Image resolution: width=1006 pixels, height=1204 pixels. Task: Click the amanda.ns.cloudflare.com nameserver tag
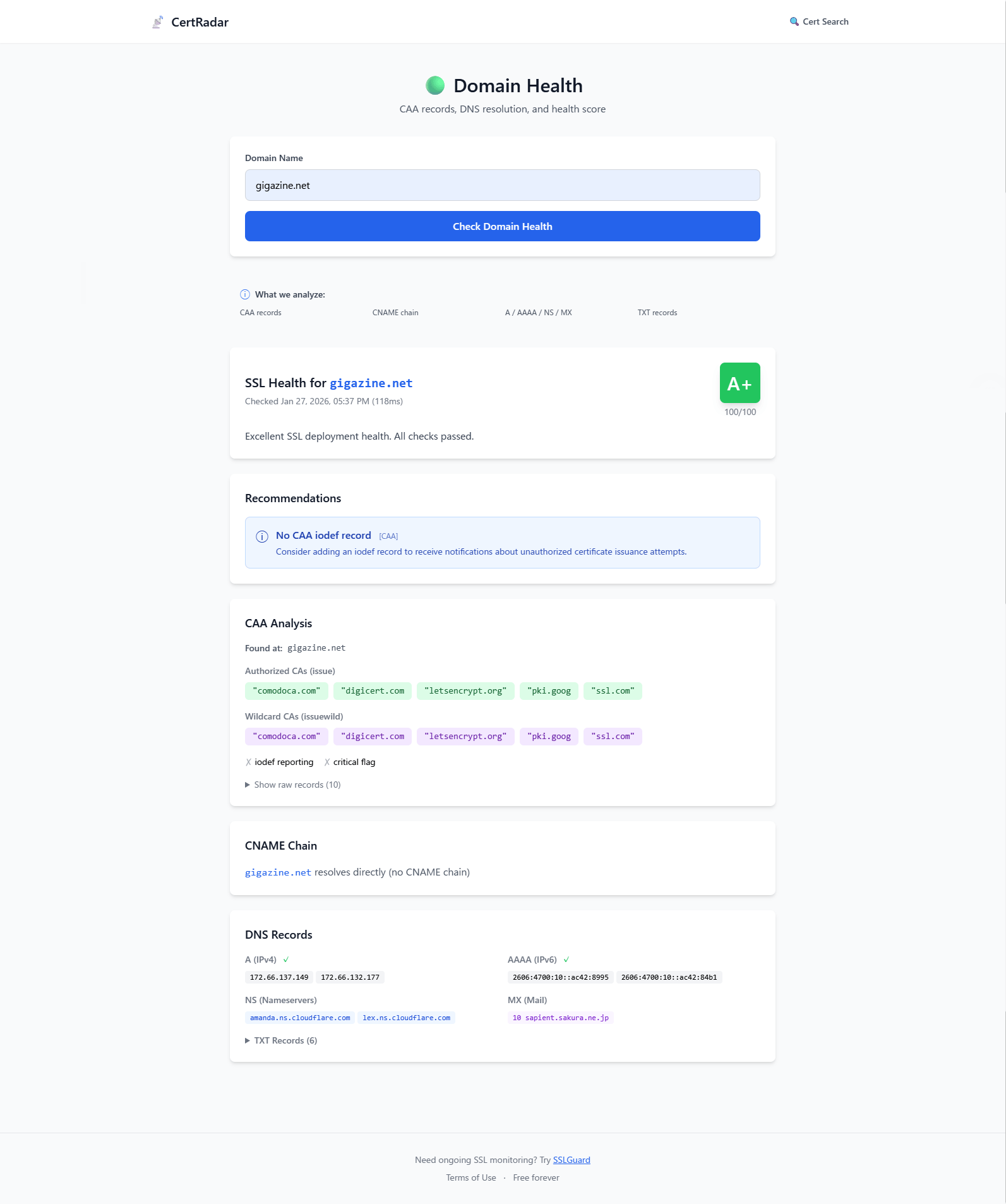[x=300, y=1018]
